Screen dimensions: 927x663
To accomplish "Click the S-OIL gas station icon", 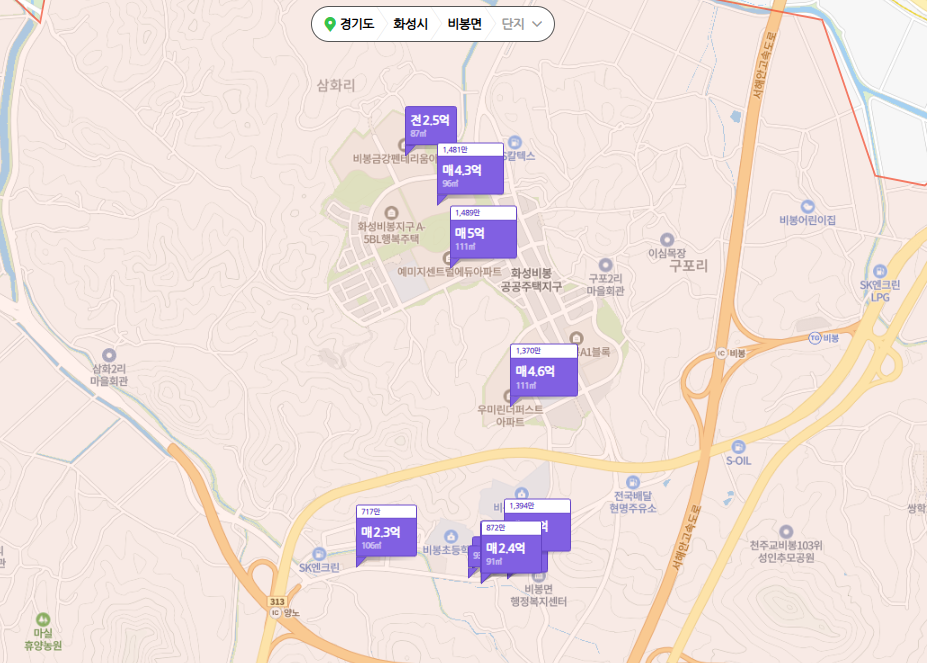I will point(738,447).
